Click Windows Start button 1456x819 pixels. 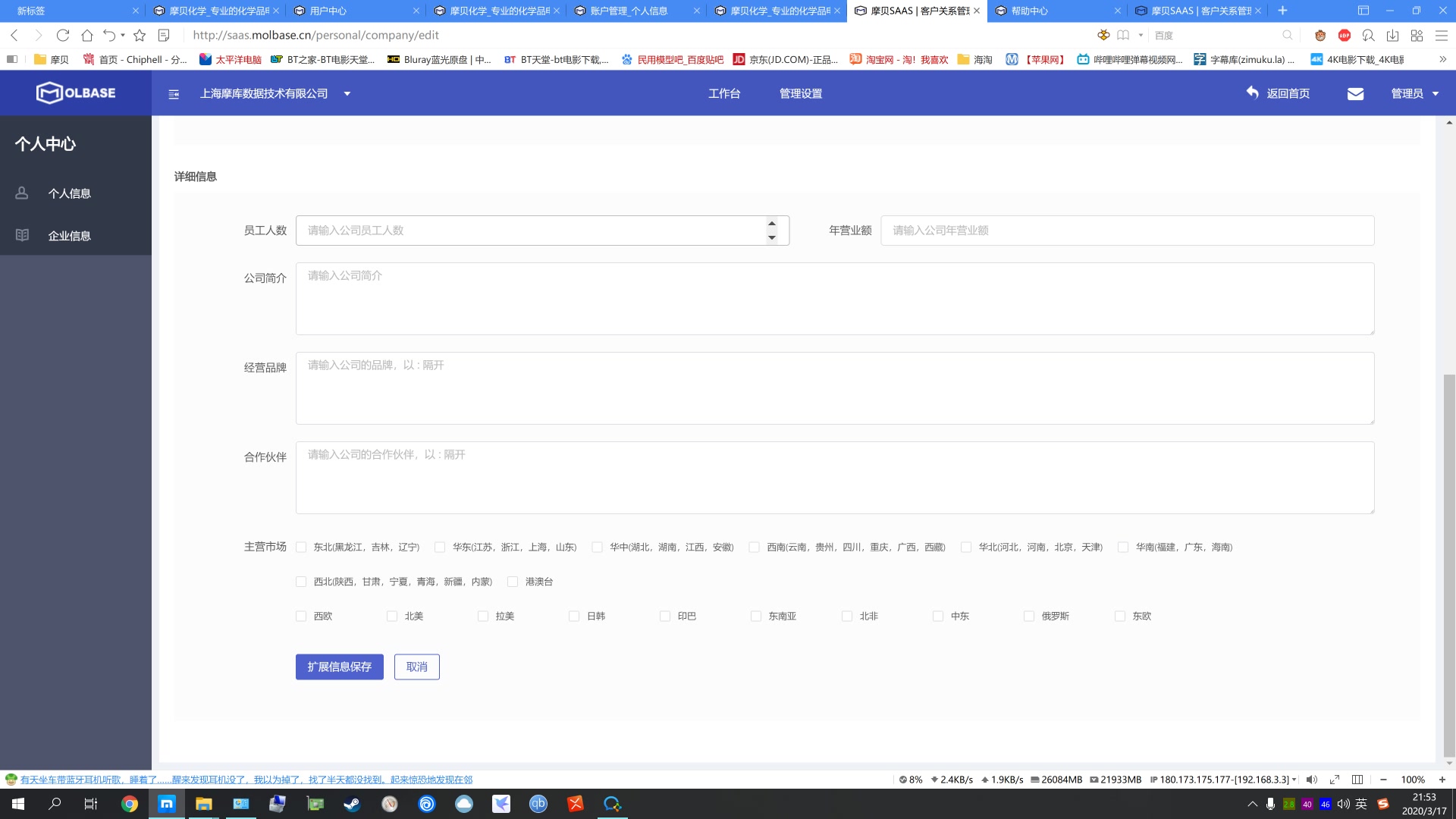pyautogui.click(x=18, y=804)
